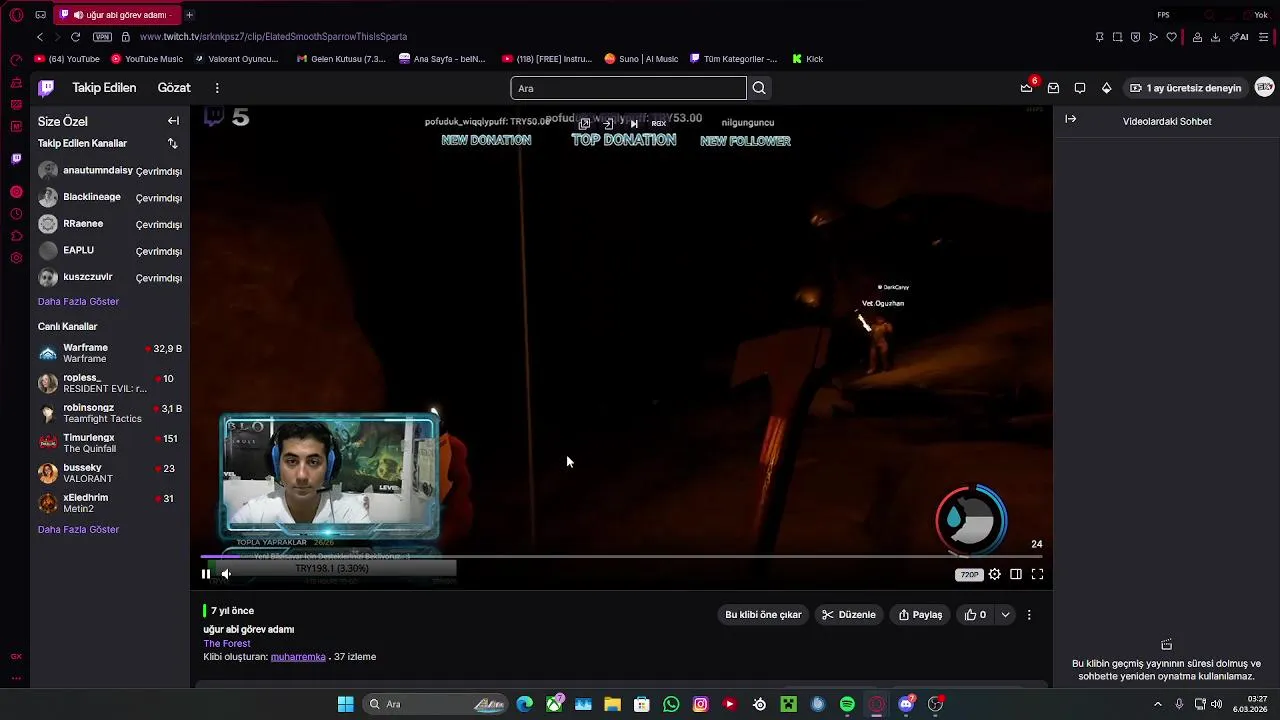
Task: Add page to favorites heart icon
Action: pyautogui.click(x=1172, y=37)
